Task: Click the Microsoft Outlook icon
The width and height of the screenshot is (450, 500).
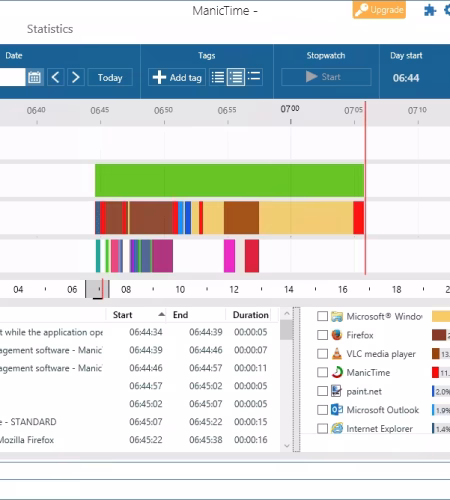Action: tap(337, 410)
